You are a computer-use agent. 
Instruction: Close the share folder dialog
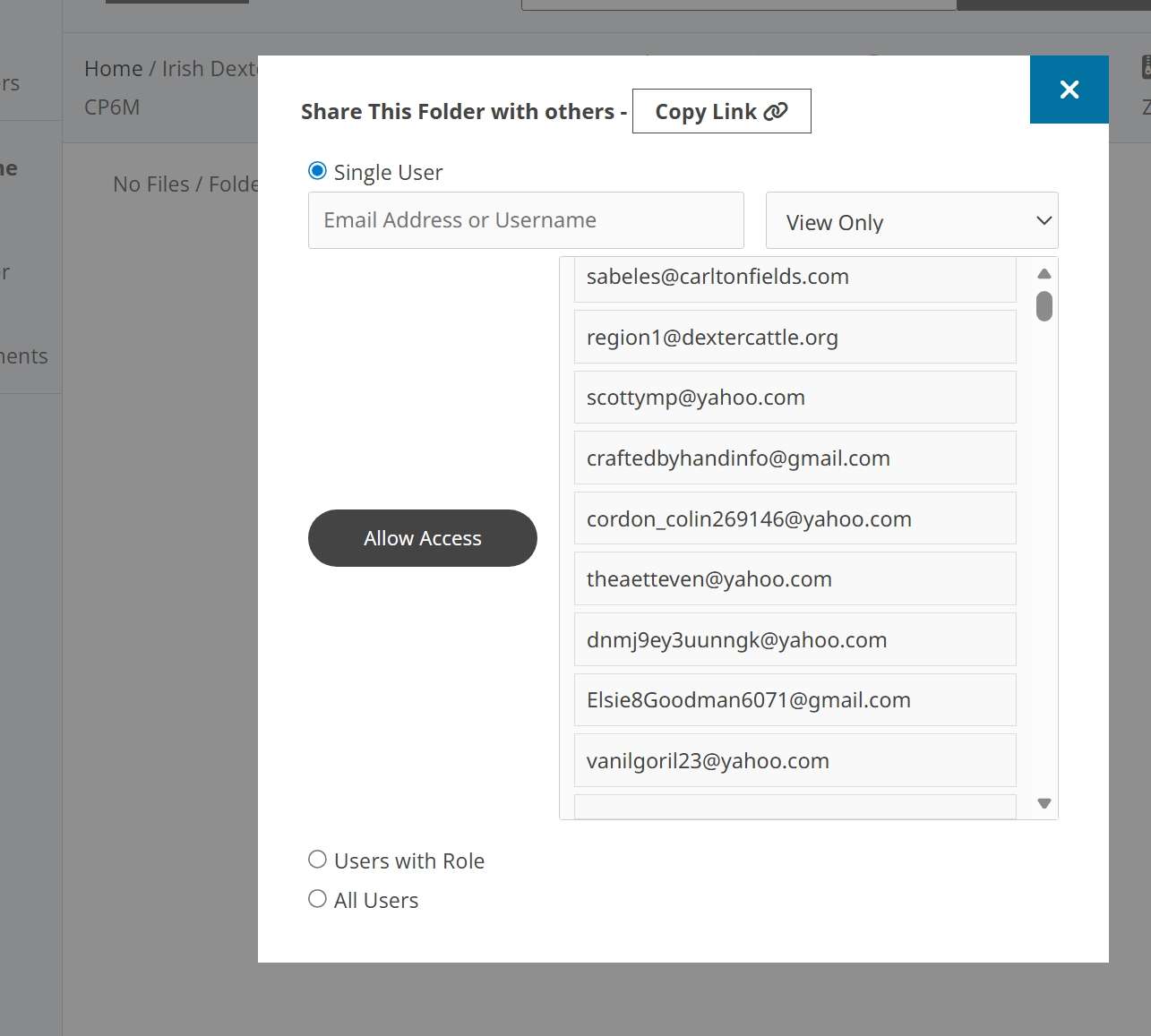[x=1069, y=90]
